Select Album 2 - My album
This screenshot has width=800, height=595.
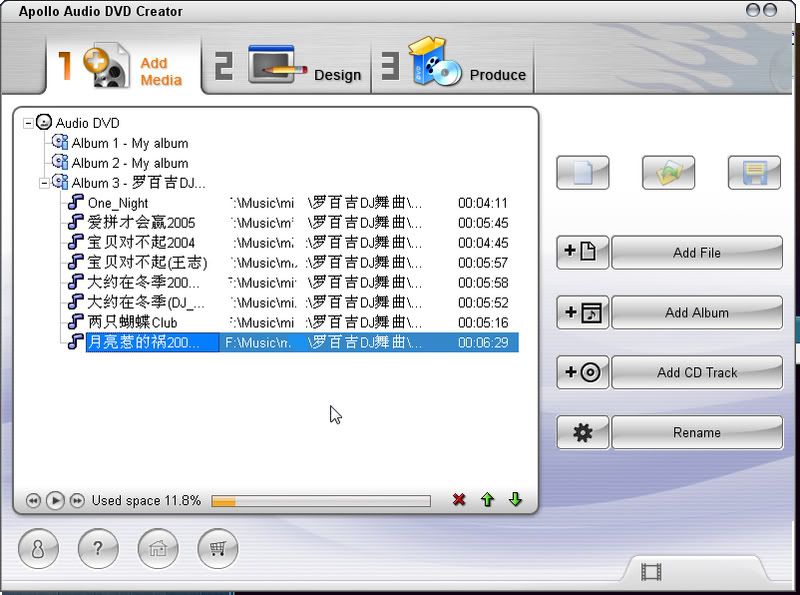tap(130, 163)
